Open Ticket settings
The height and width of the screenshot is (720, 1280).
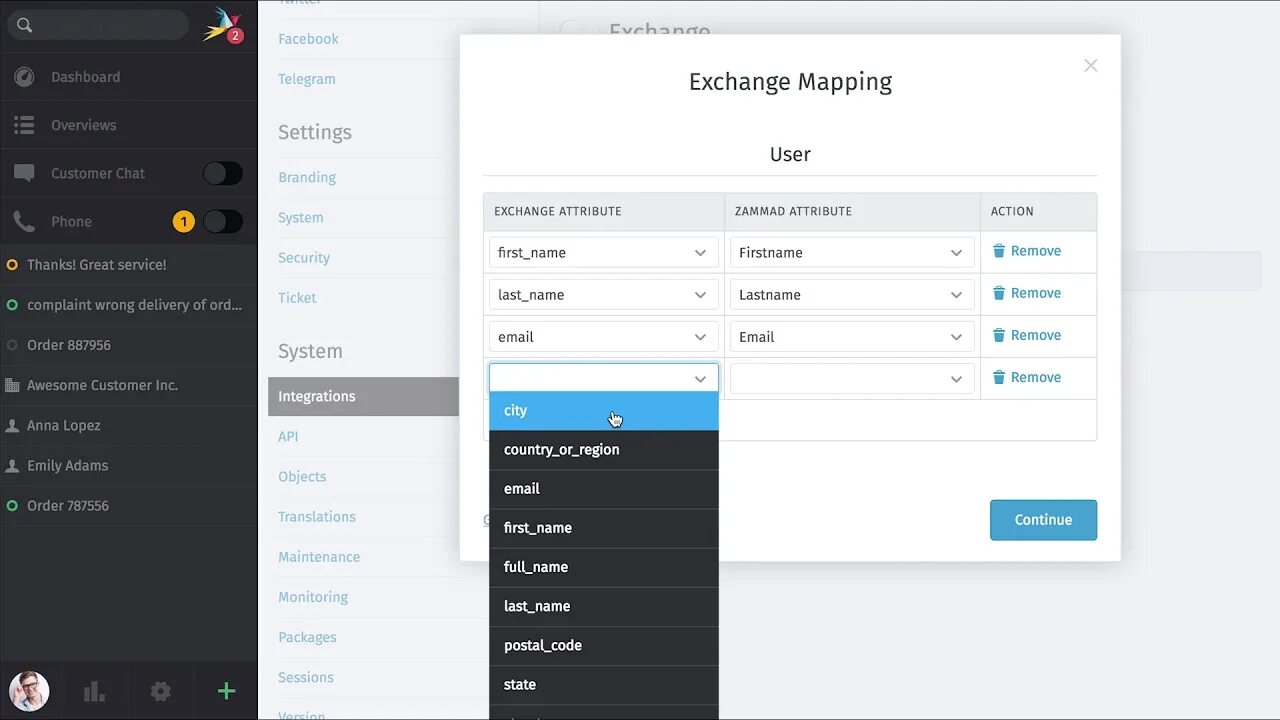297,297
